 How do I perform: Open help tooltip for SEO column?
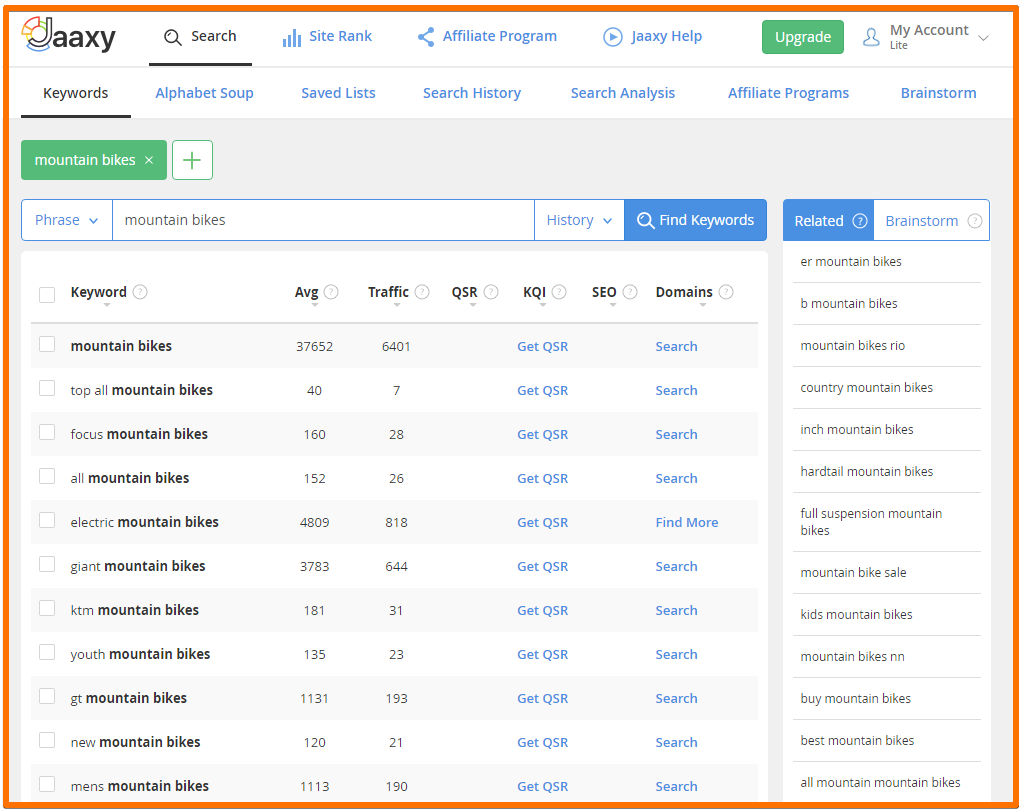(630, 292)
